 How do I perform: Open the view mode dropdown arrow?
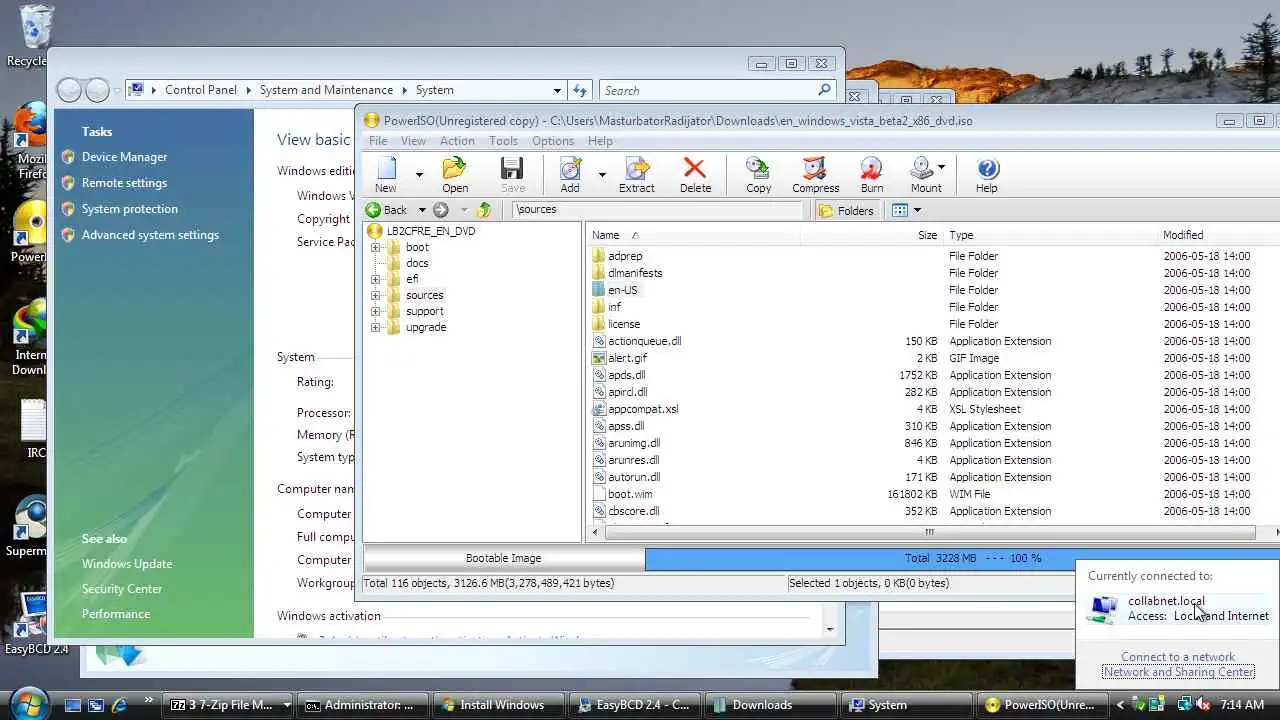coord(917,210)
